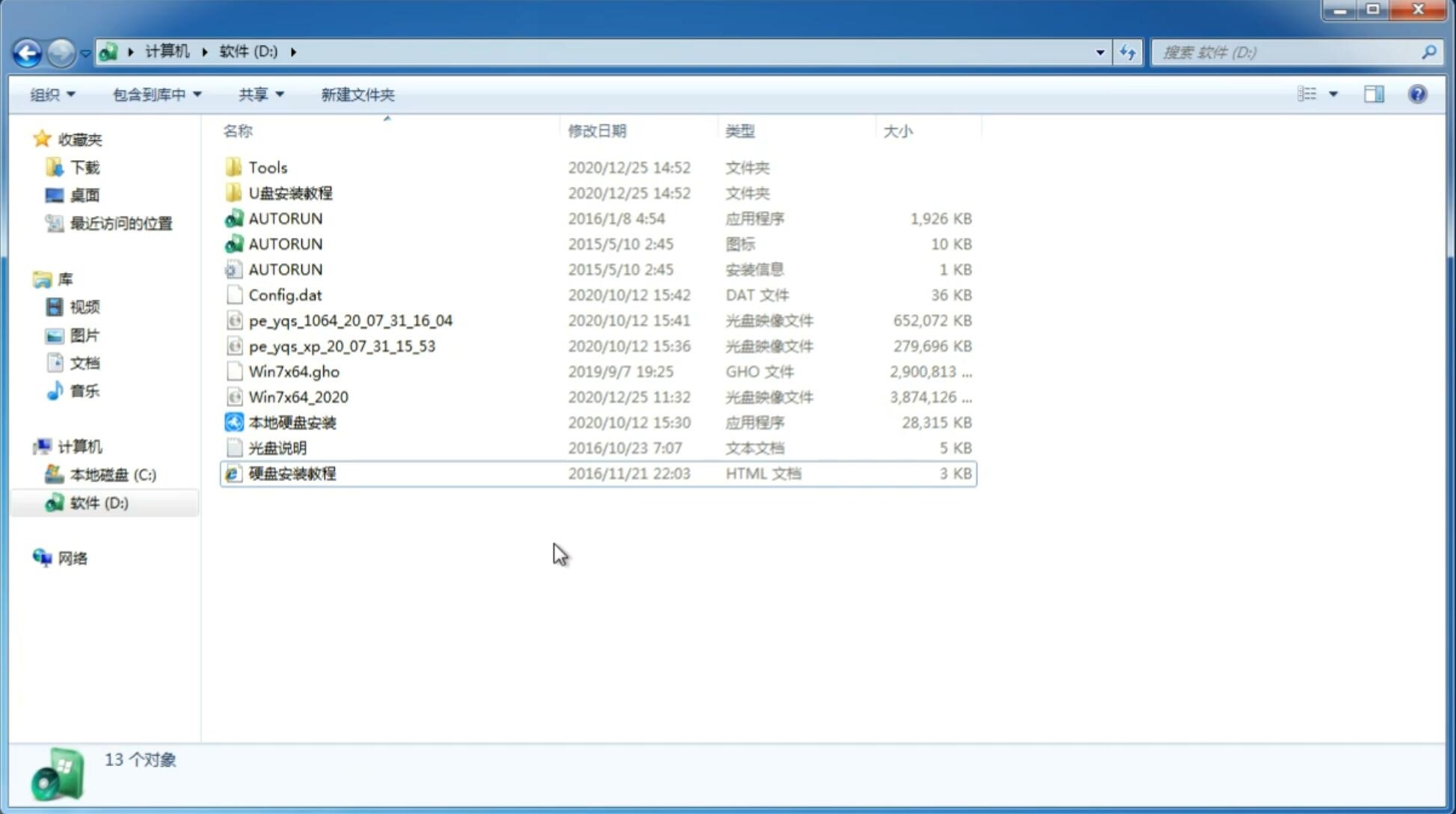
Task: Open the U盘安装教程 folder
Action: [x=290, y=193]
